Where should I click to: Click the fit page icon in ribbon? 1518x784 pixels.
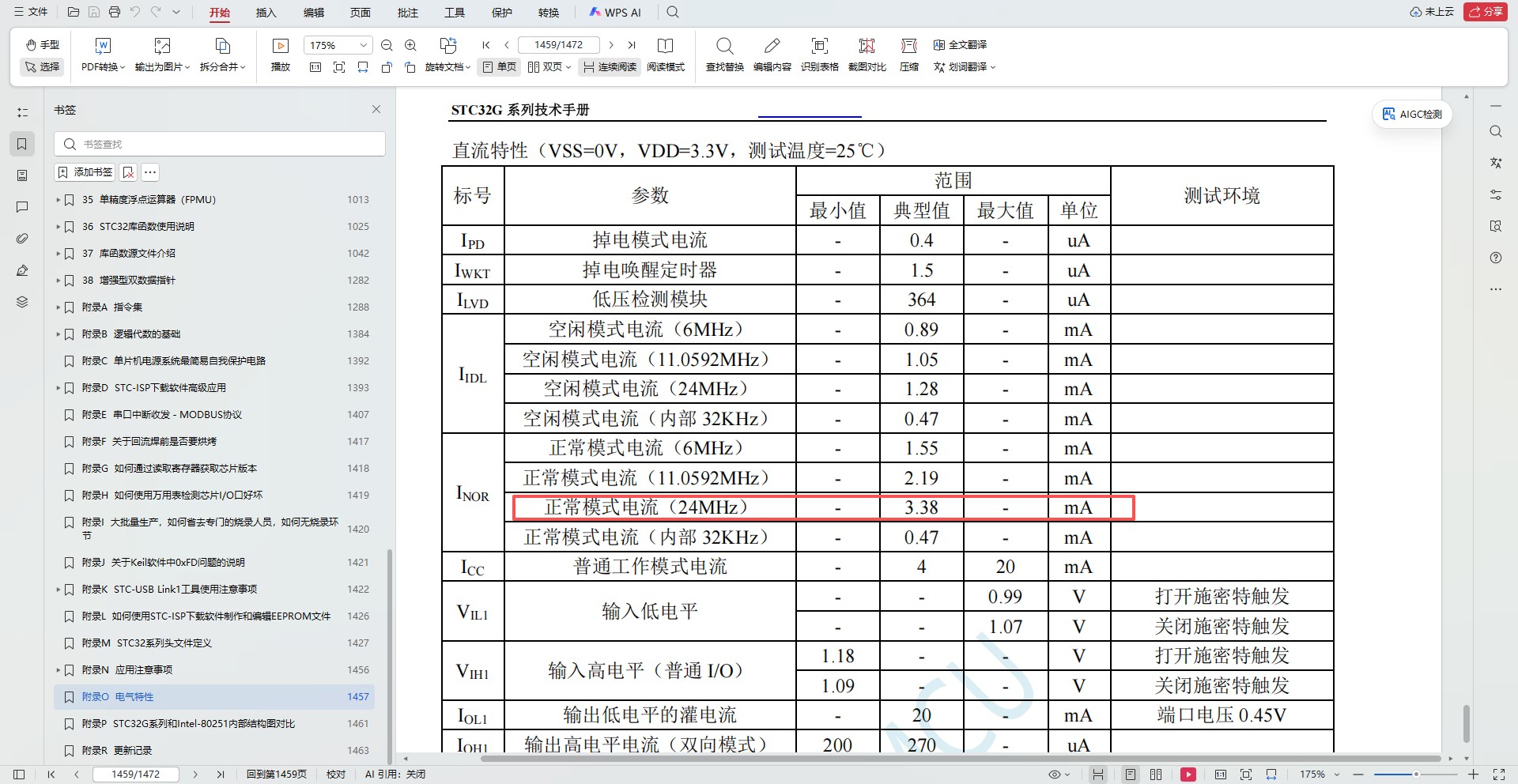coord(339,67)
